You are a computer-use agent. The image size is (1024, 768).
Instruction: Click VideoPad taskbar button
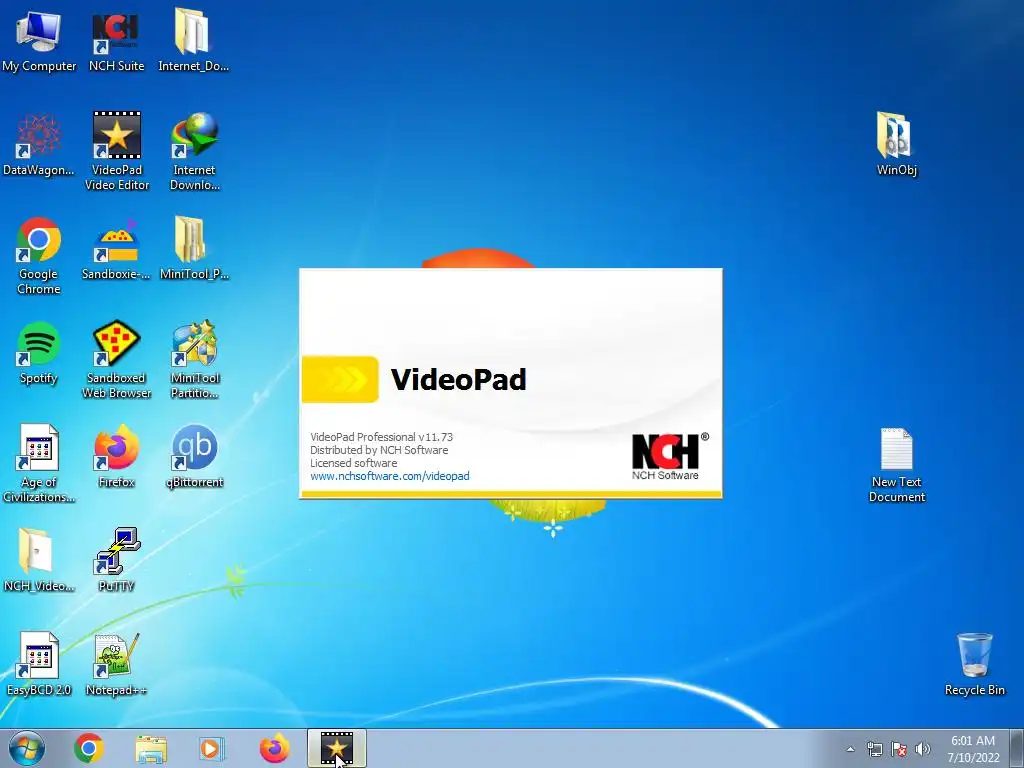[337, 748]
